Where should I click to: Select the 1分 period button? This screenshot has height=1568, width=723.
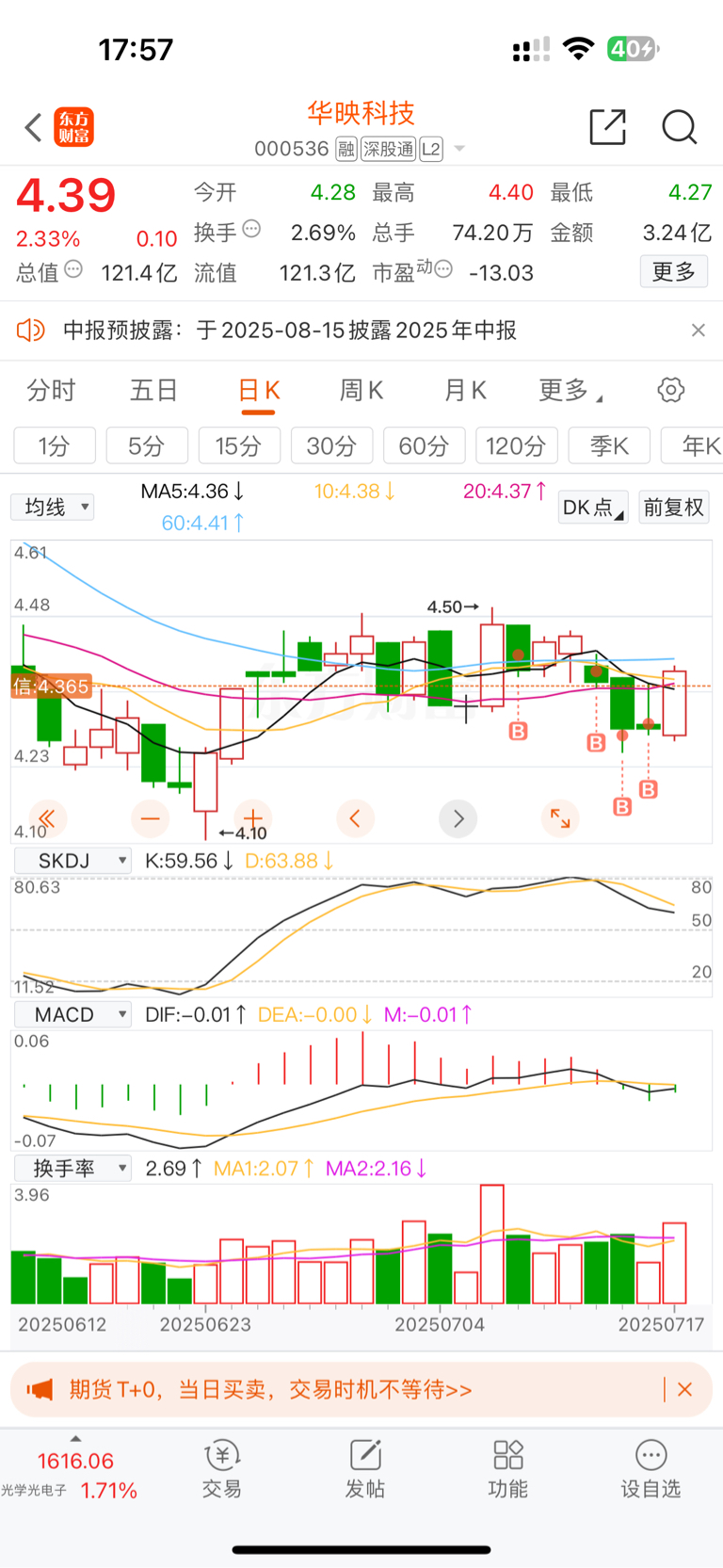coord(55,445)
